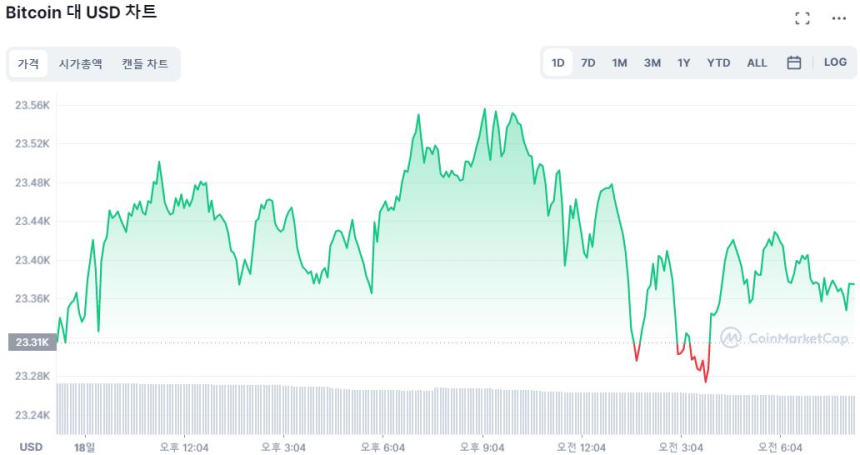Open the 캔들 차트 tab
Viewport: 860px width, 455px height.
pyautogui.click(x=145, y=64)
